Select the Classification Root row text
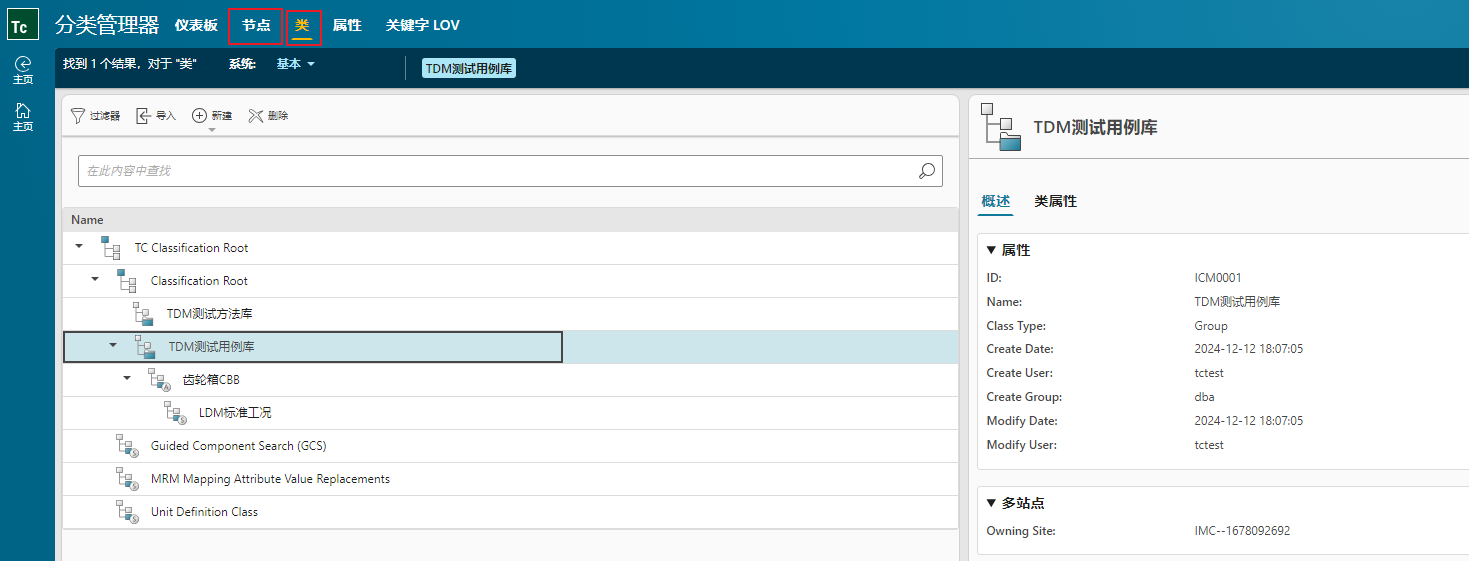This screenshot has height=561, width=1469. coord(199,281)
